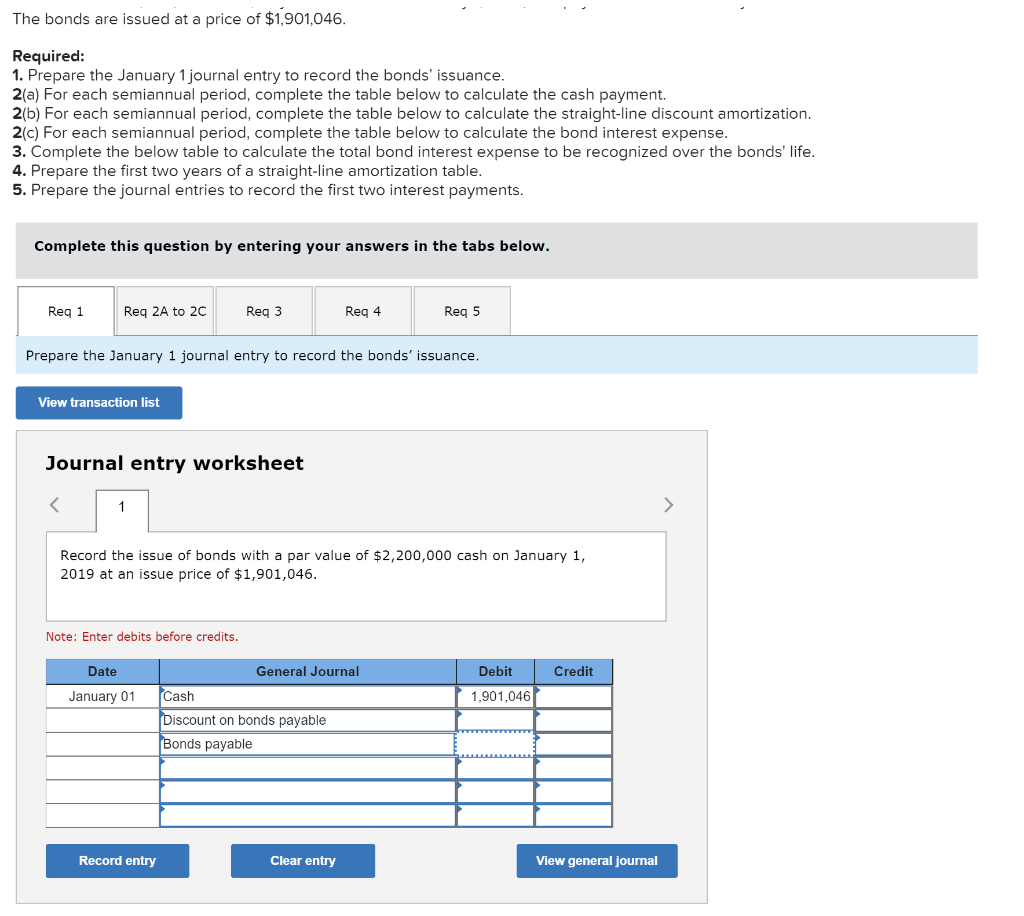Click the Clear entry button
The height and width of the screenshot is (916, 1024).
tap(303, 861)
